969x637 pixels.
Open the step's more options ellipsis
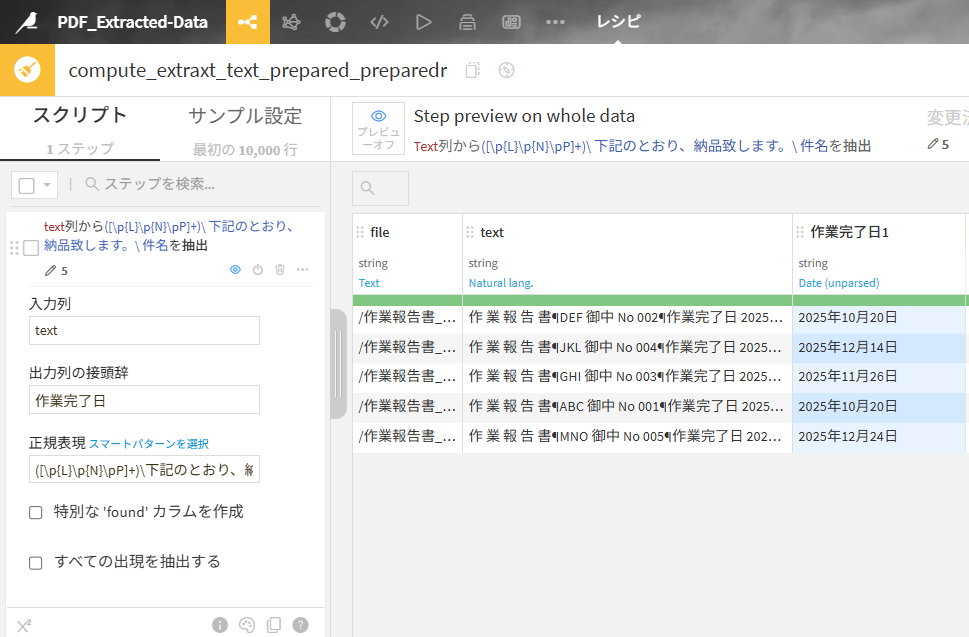[302, 270]
